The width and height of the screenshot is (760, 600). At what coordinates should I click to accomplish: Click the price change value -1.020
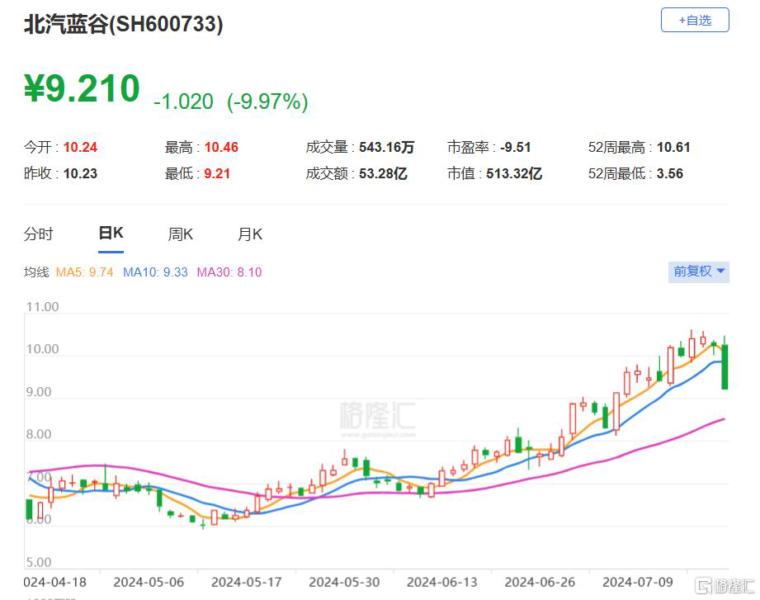pos(183,102)
